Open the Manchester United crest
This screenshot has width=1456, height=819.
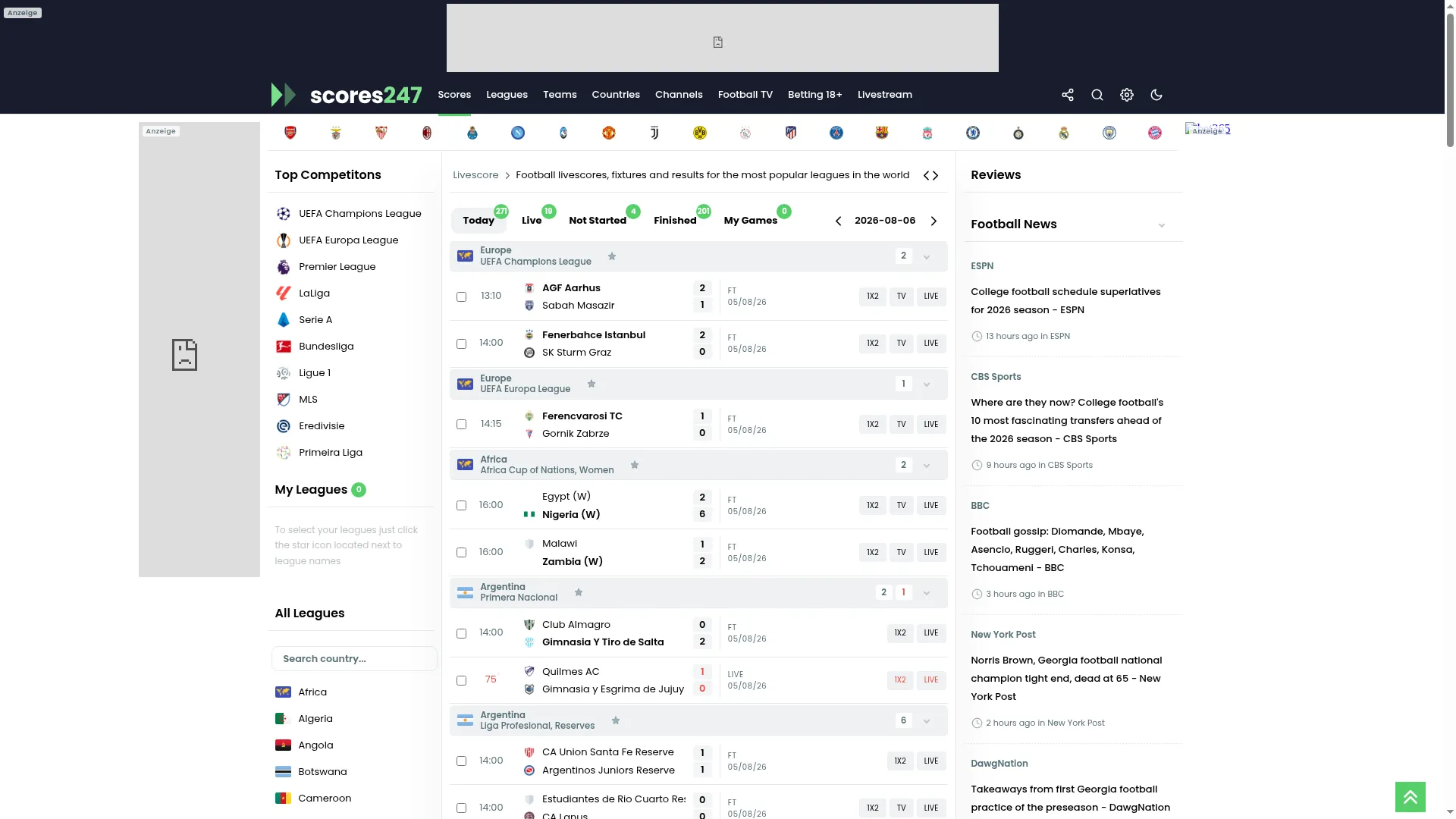(x=609, y=133)
